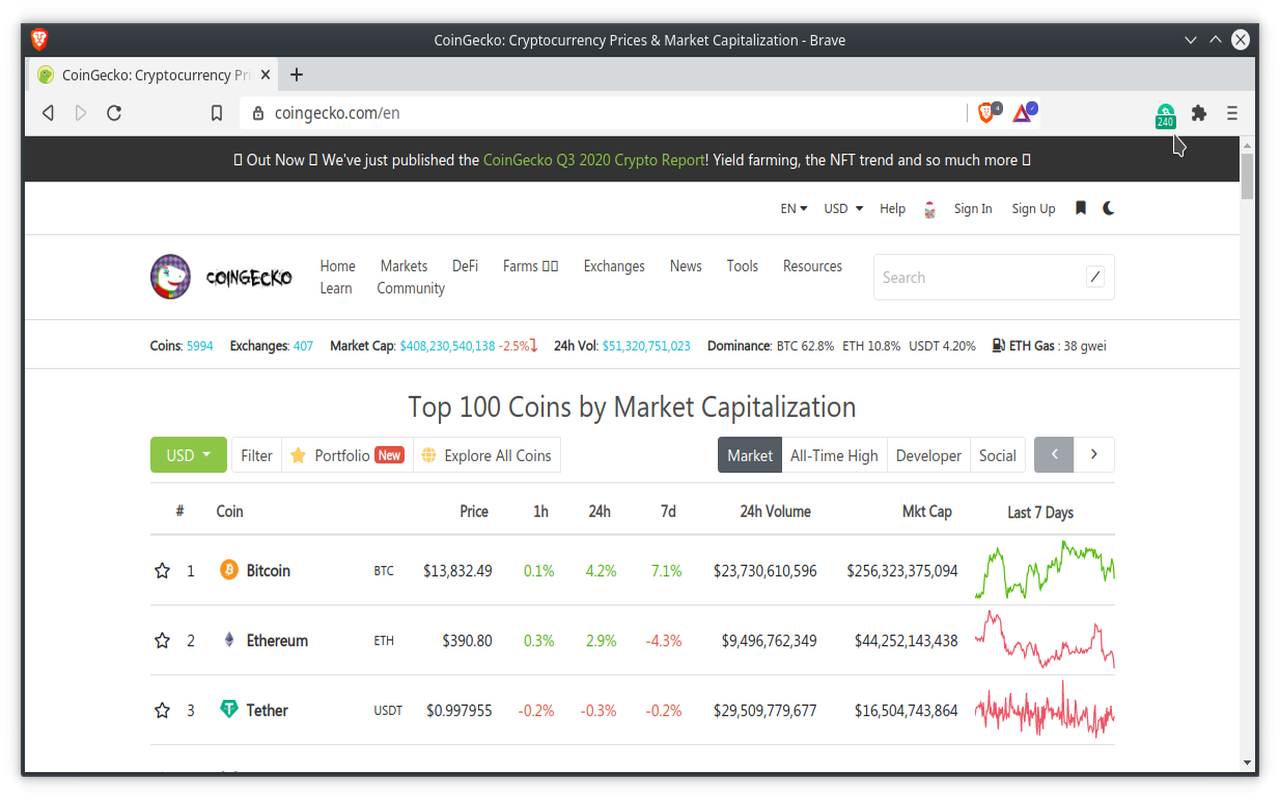Image resolution: width=1280 pixels, height=800 pixels.
Task: Open the green USD dropdown button
Action: 189,455
